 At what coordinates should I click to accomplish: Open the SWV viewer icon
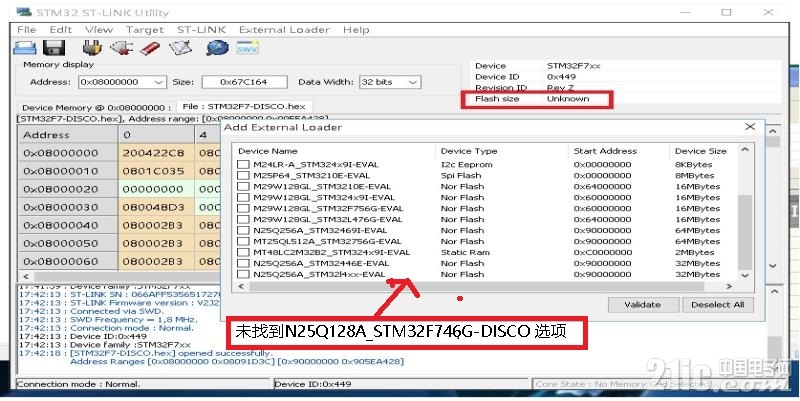point(247,48)
